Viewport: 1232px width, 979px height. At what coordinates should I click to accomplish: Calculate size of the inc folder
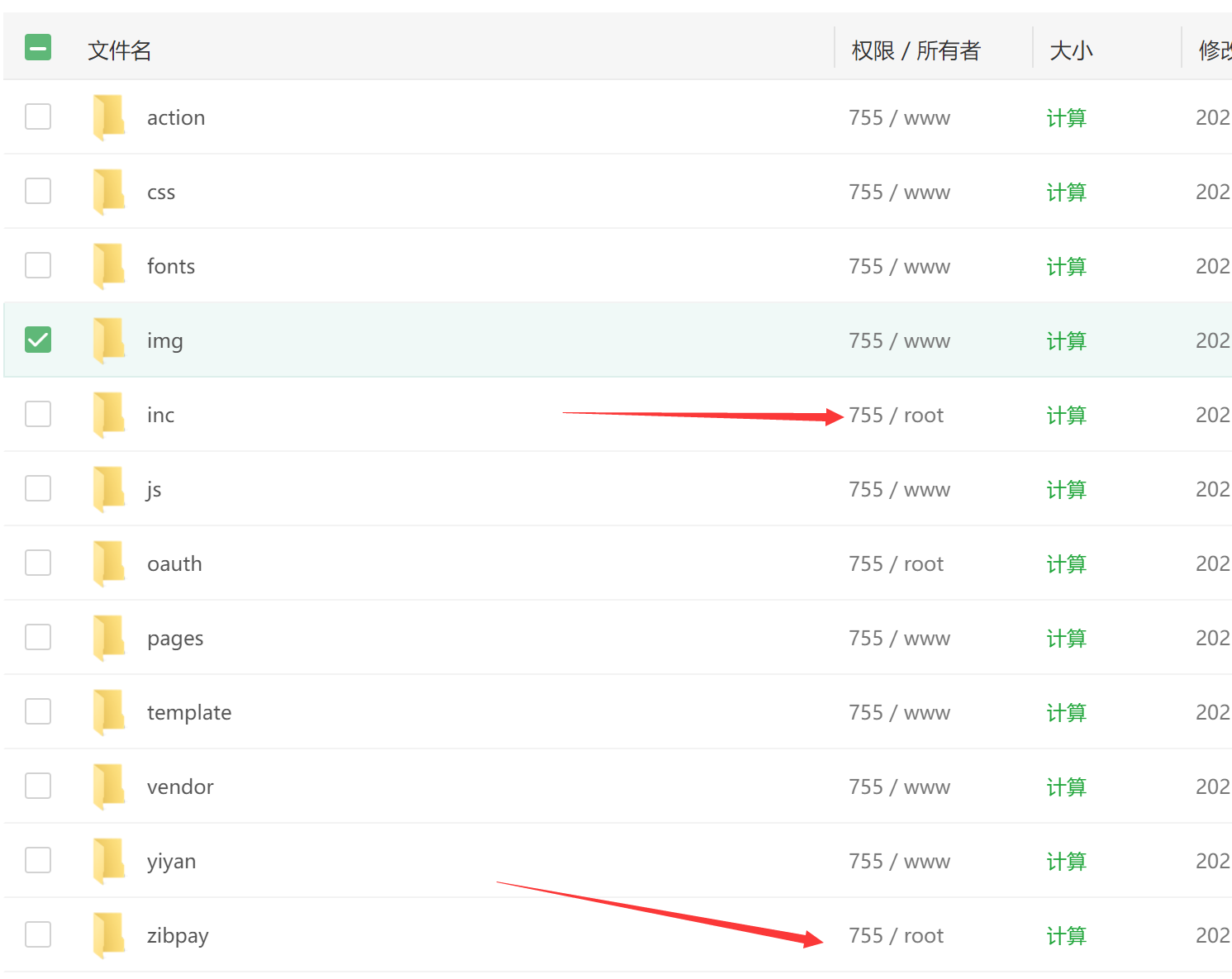pyautogui.click(x=1066, y=416)
